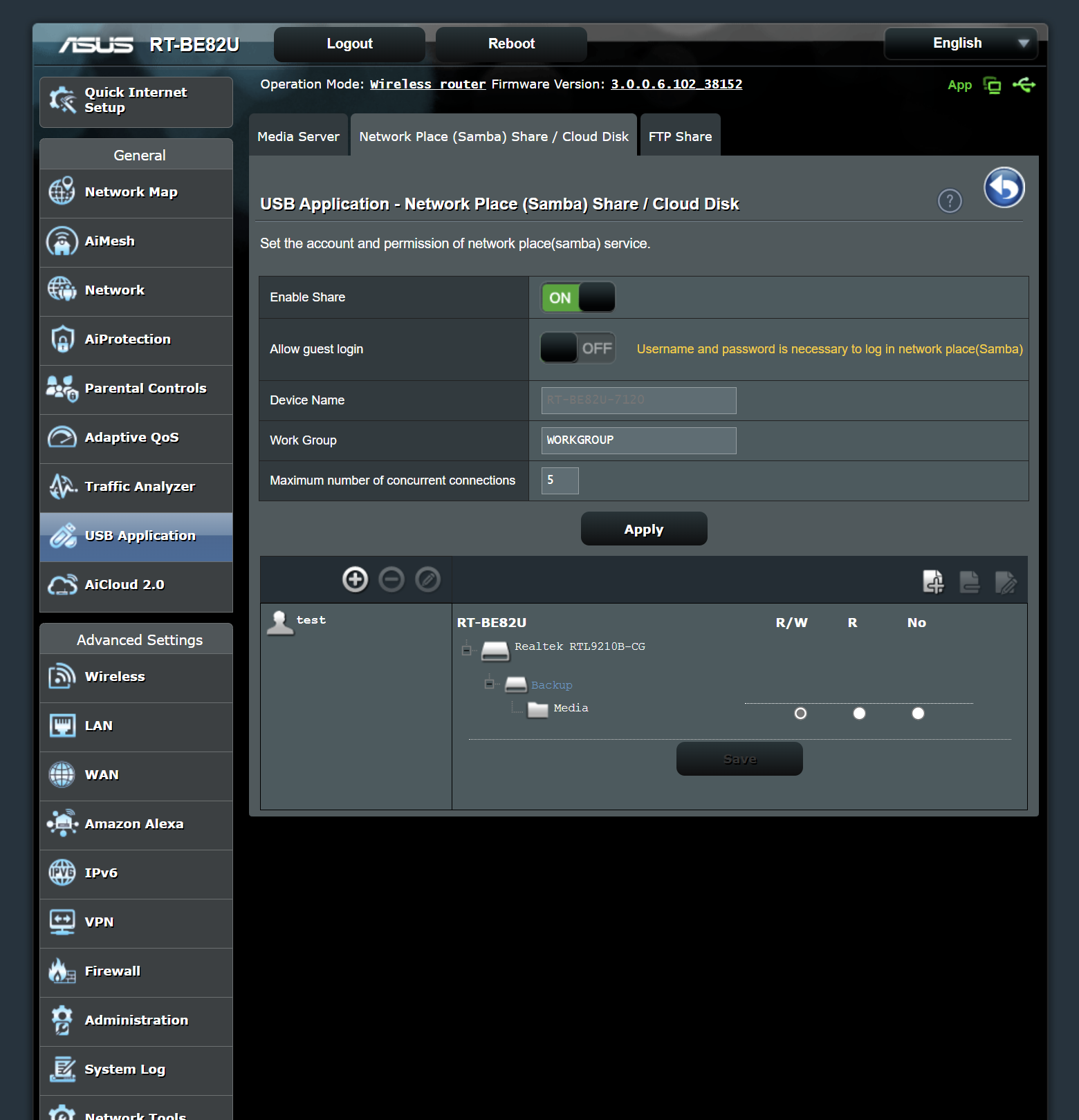This screenshot has width=1079, height=1120.
Task: Click the Traffic Analyzer icon
Action: tap(62, 486)
